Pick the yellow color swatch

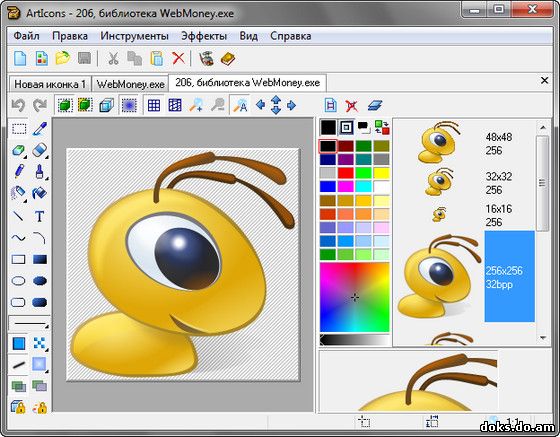(381, 173)
